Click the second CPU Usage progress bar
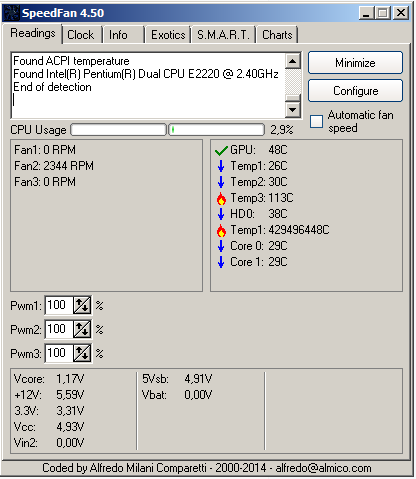The height and width of the screenshot is (479, 416). pos(217,130)
